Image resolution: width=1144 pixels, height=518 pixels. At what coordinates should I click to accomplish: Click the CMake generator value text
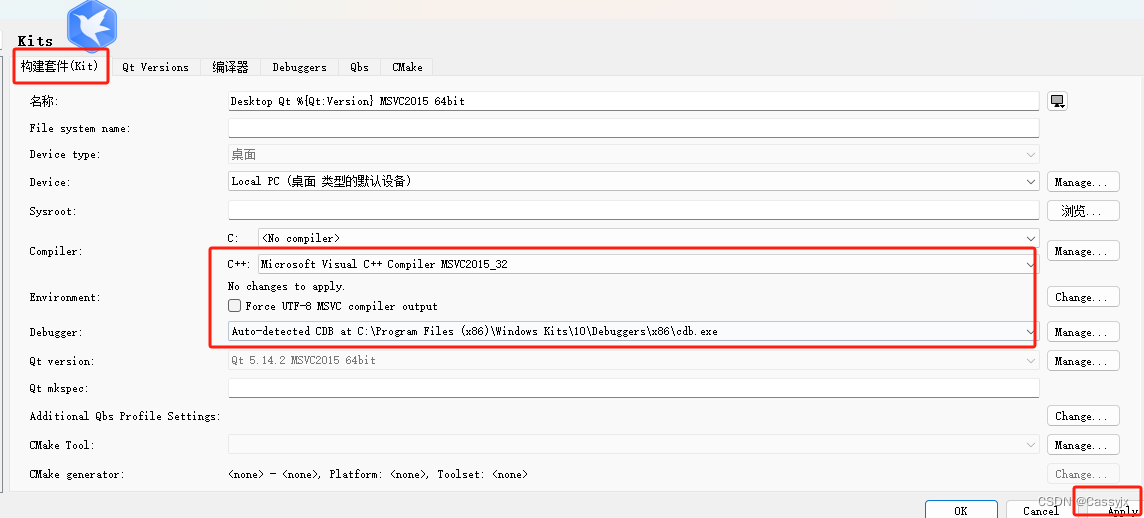point(378,474)
